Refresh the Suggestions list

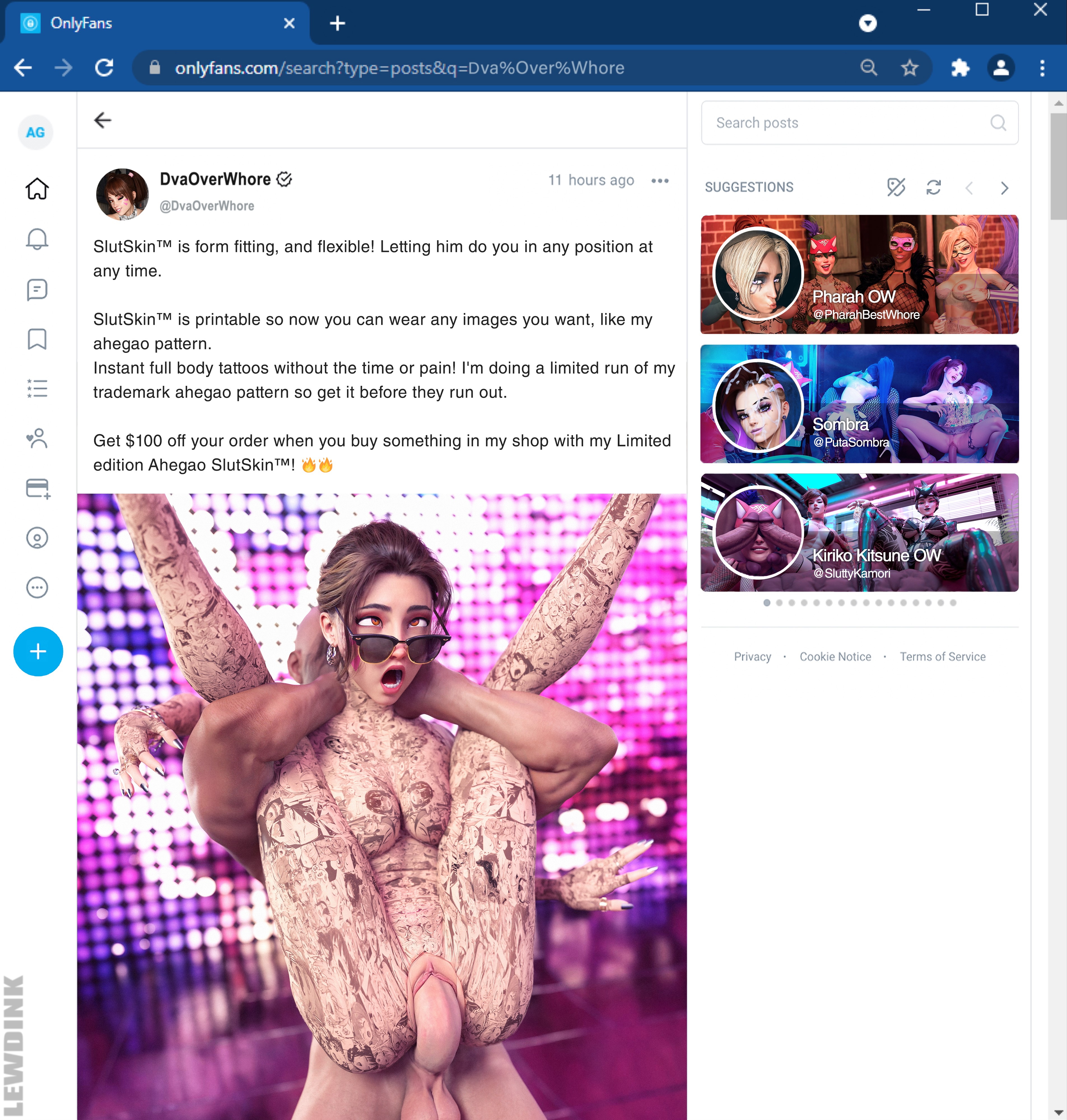pos(933,187)
